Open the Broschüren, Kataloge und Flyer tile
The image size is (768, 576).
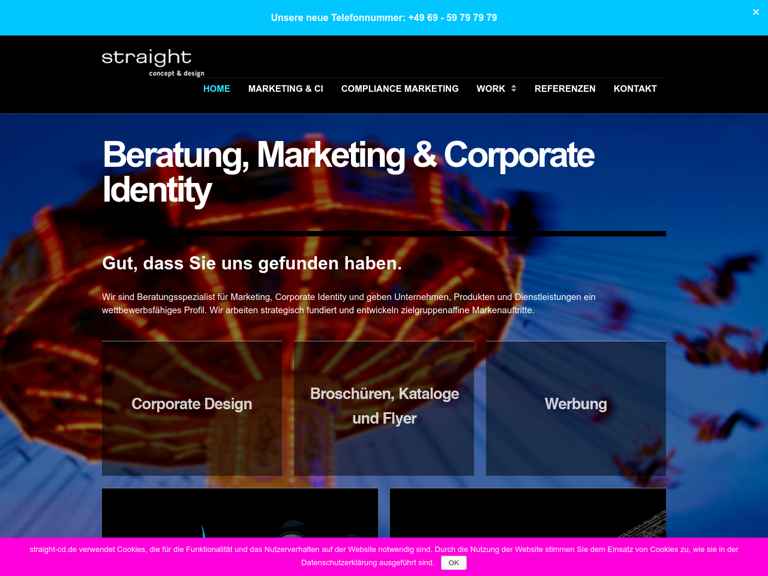(384, 408)
